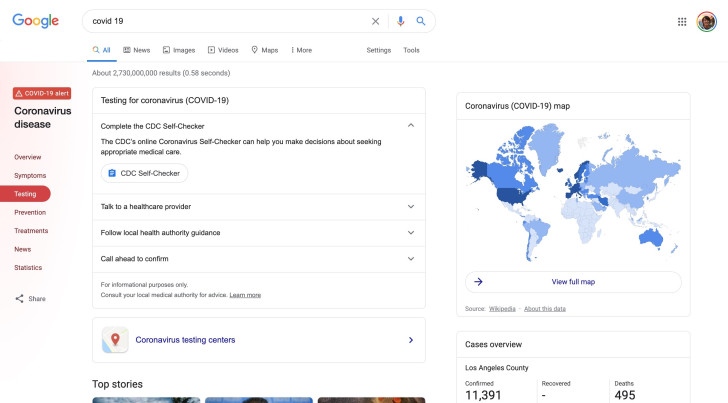This screenshot has height=403, width=728.
Task: Open the Learn more link
Action: (x=245, y=295)
